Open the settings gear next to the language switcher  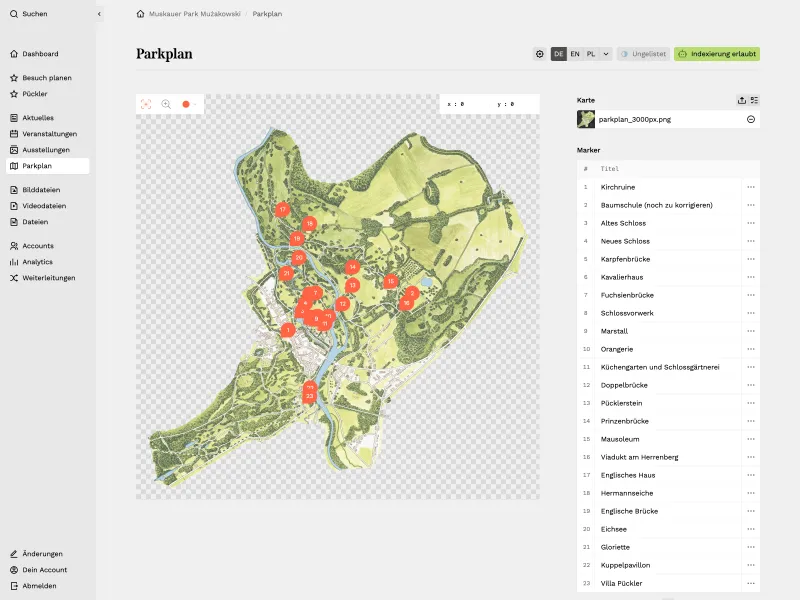pyautogui.click(x=540, y=53)
